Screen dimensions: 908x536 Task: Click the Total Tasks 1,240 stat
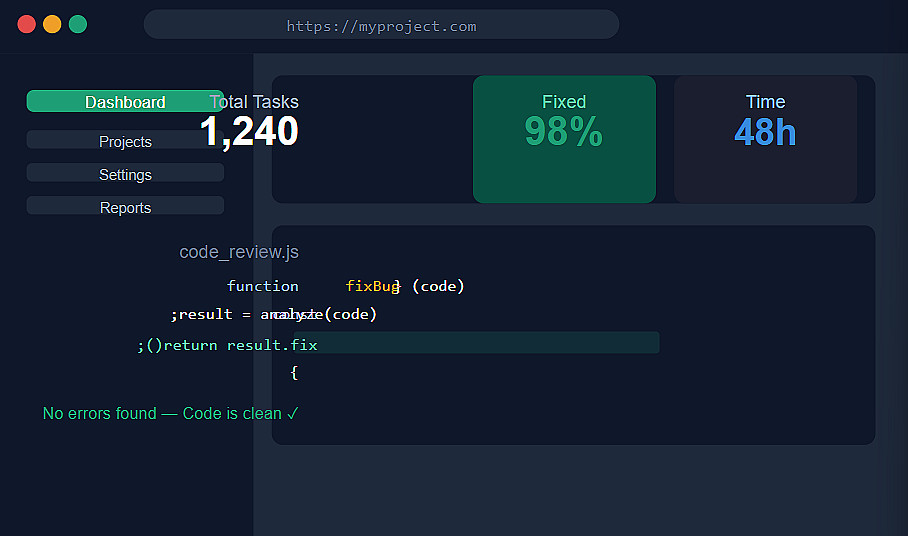pos(250,122)
